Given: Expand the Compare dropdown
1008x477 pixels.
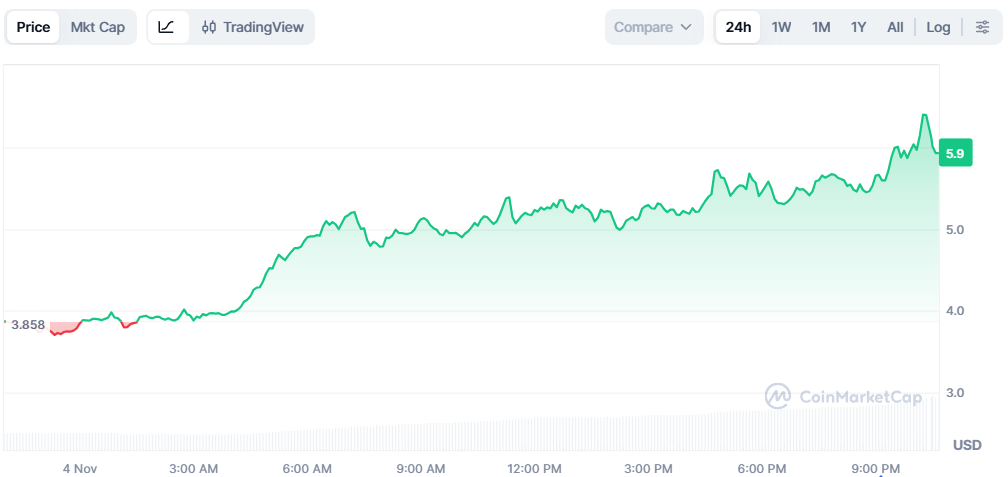Looking at the screenshot, I should pos(653,27).
